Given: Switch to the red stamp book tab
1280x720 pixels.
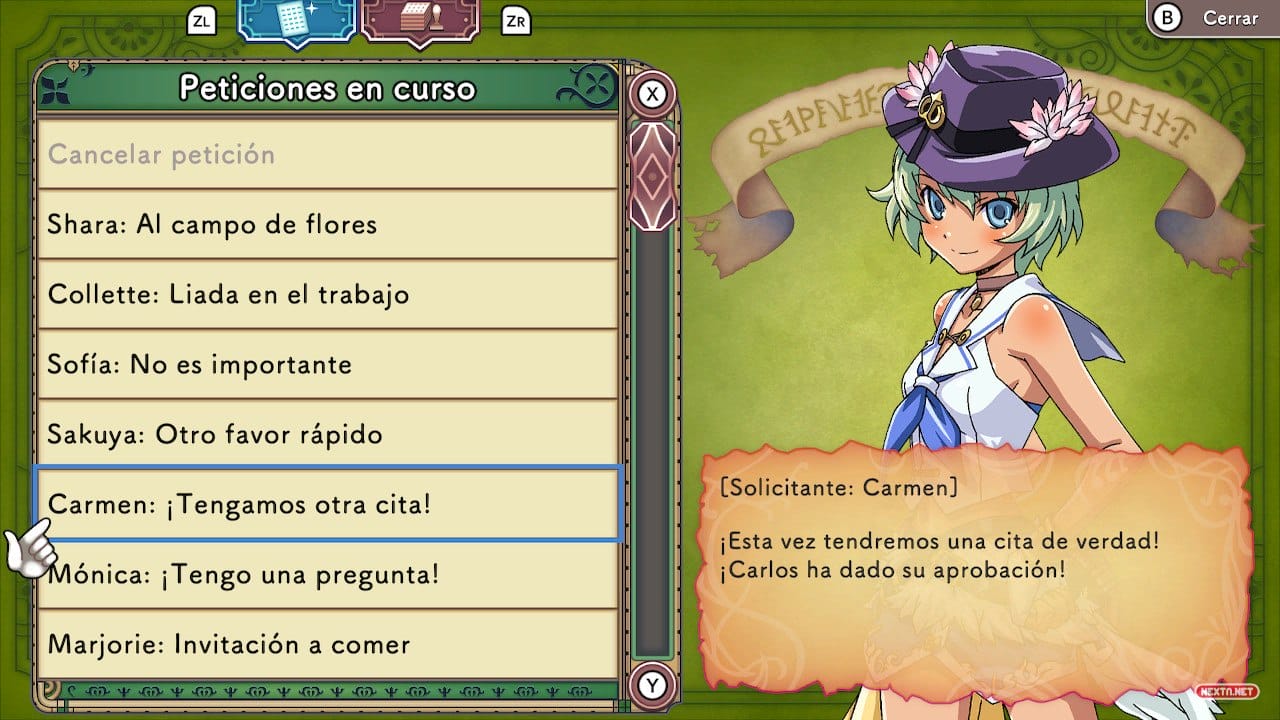Looking at the screenshot, I should click(x=421, y=20).
